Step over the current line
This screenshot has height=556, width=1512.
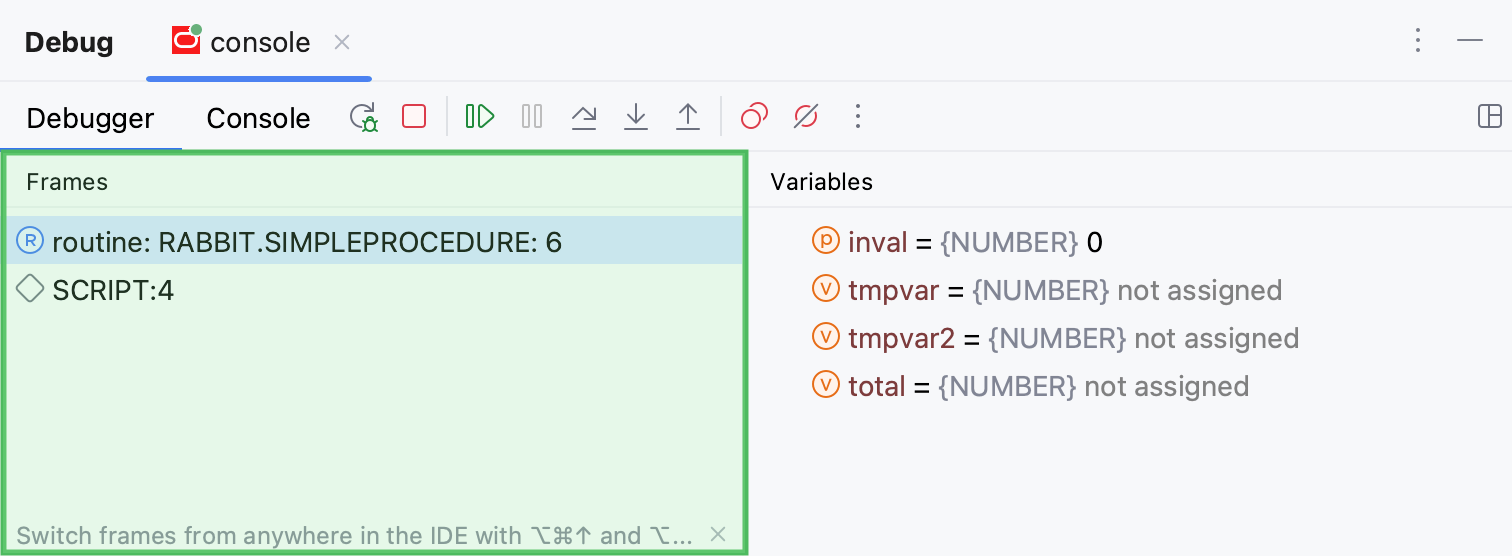click(584, 117)
